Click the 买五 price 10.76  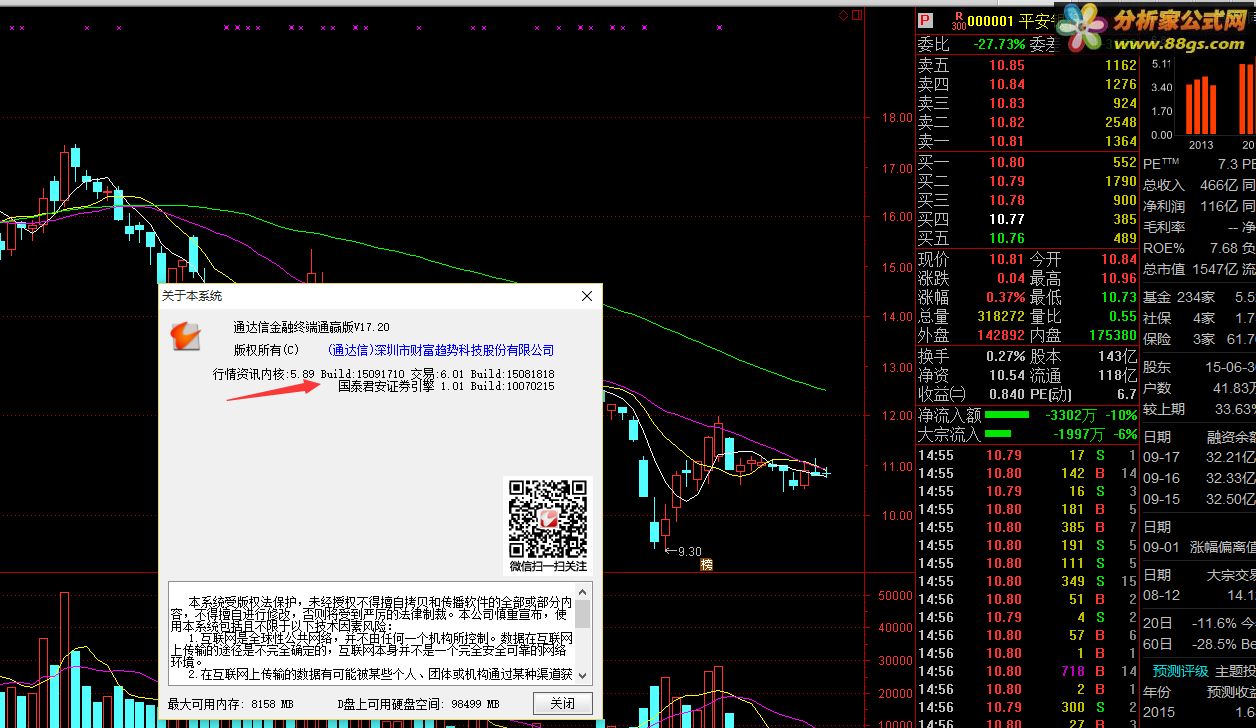click(1007, 238)
